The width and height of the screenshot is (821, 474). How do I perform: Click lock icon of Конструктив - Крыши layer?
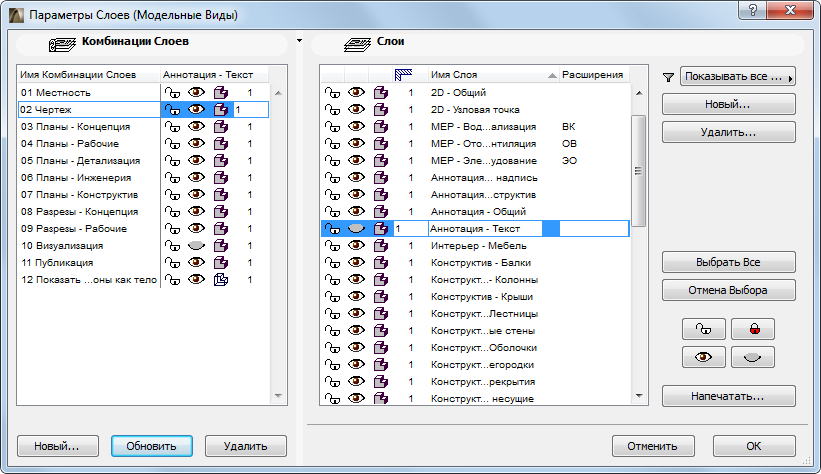coord(332,297)
